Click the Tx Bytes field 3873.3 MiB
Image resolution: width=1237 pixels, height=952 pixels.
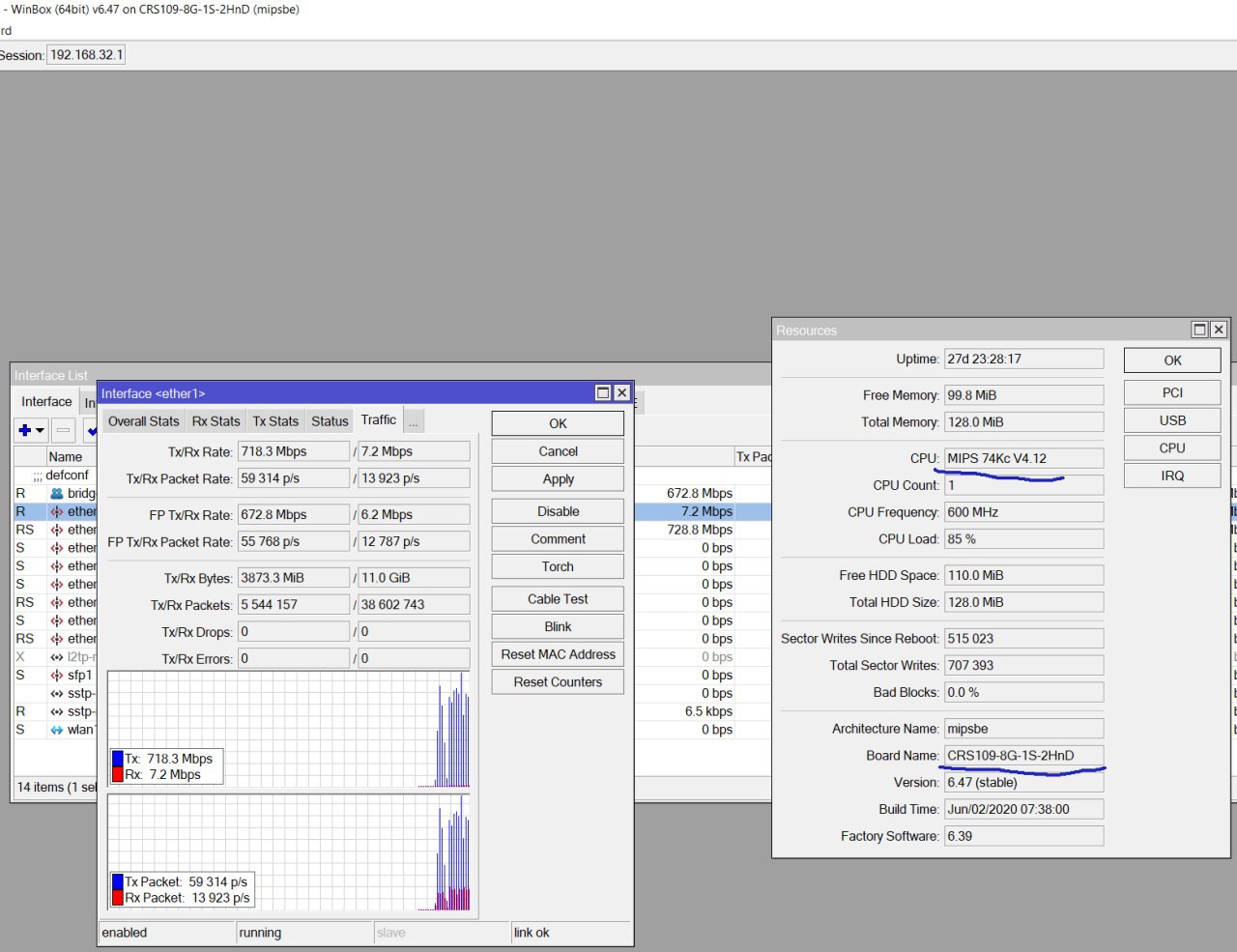point(294,578)
